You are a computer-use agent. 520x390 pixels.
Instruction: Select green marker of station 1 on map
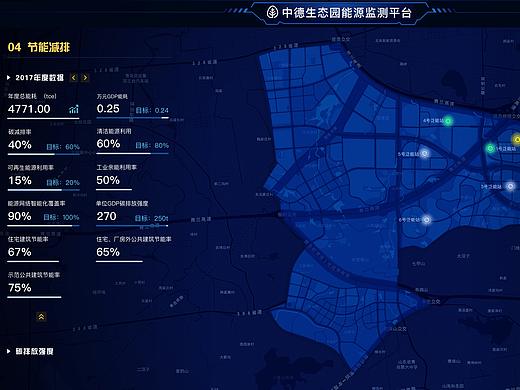click(490, 148)
